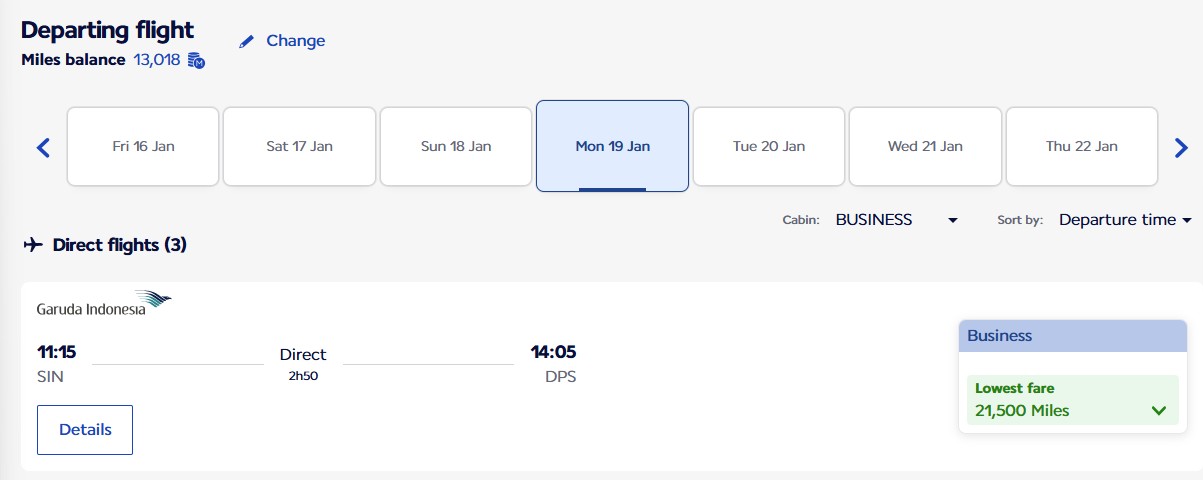Show later dates with right arrow
This screenshot has width=1203, height=480.
pos(1181,148)
